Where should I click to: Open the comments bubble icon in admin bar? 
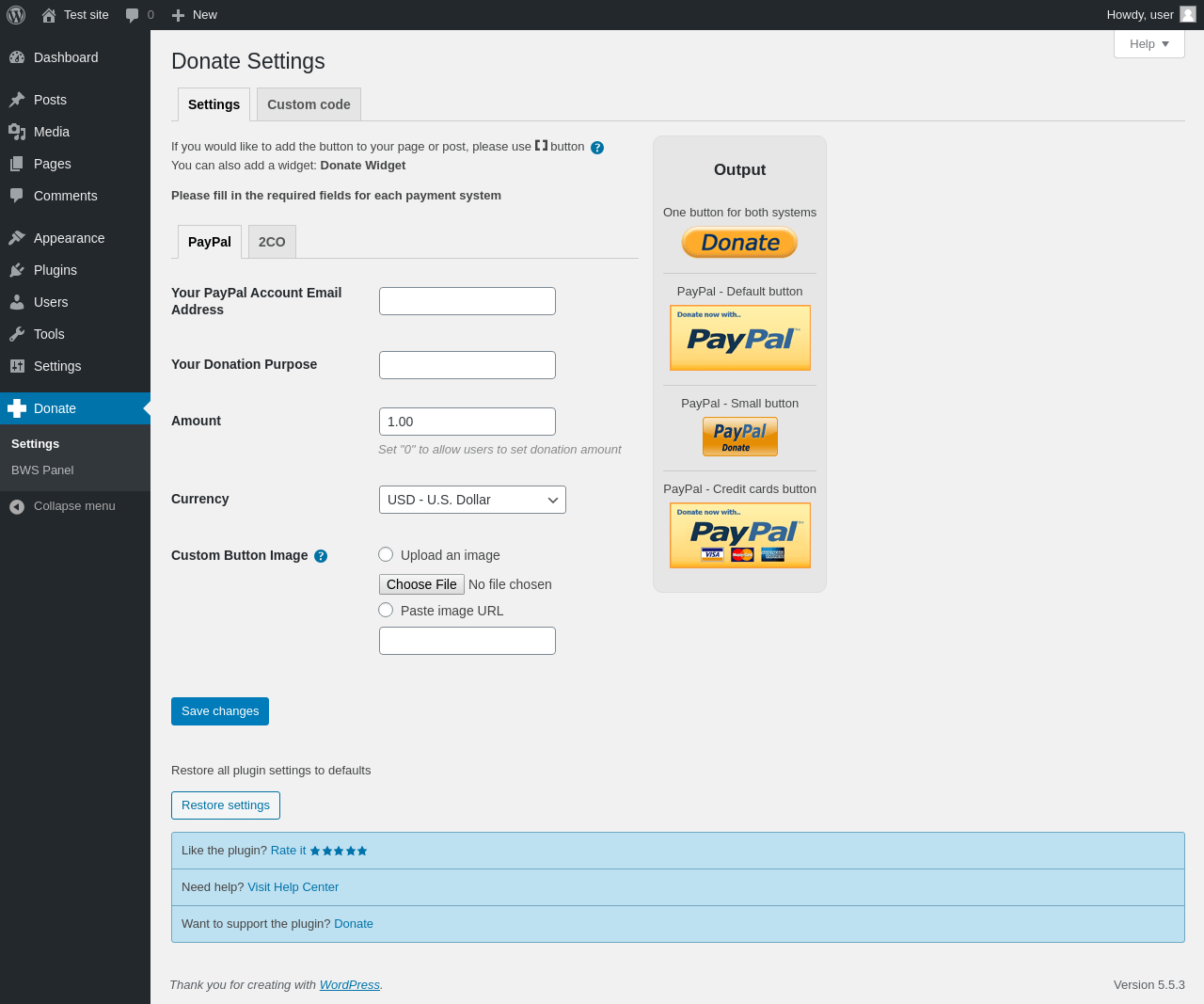click(x=133, y=15)
